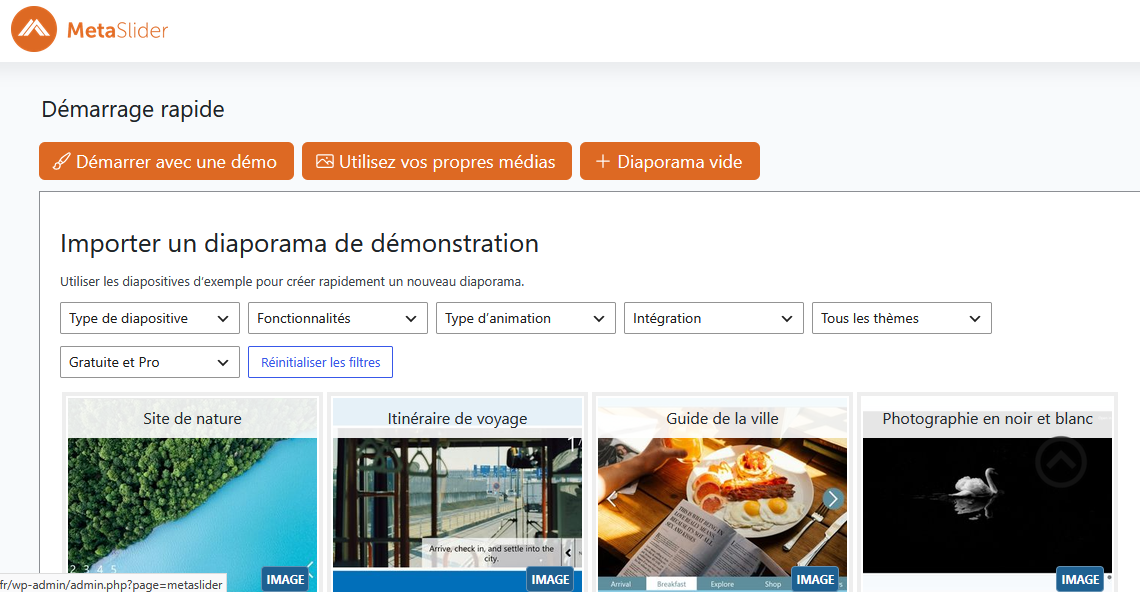This screenshot has height=592, width=1140.
Task: Click the 'Breakfast' tab in city guide preview
Action: pos(671,584)
